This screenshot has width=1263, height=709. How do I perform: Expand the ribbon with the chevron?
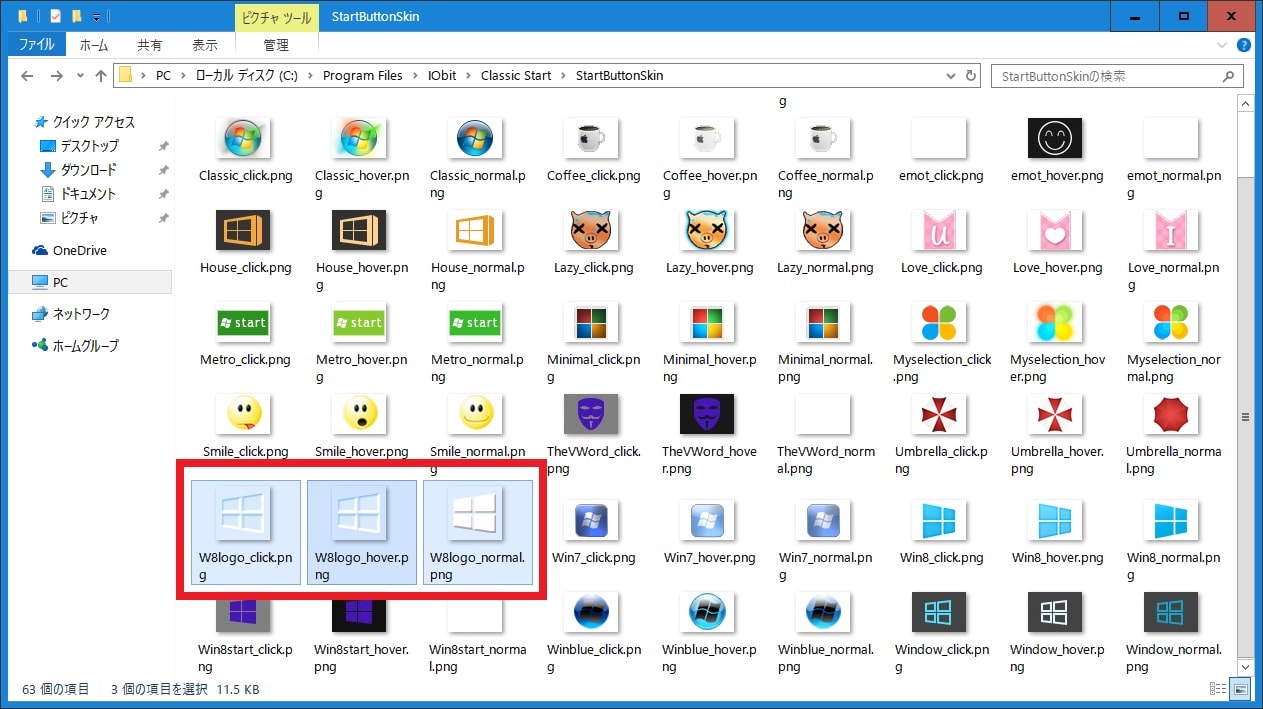pos(1224,45)
